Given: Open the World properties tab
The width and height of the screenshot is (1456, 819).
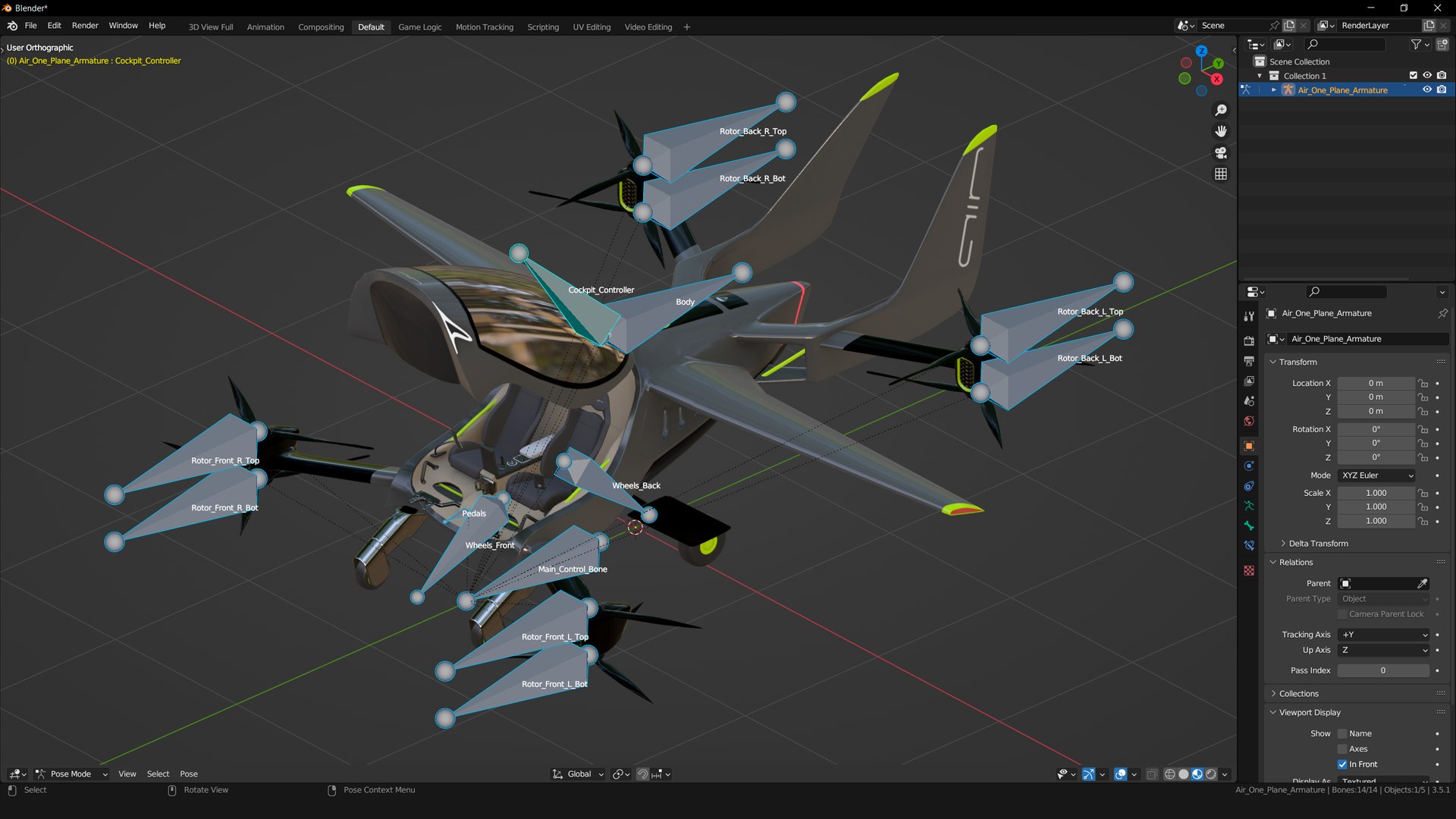Looking at the screenshot, I should (1249, 421).
